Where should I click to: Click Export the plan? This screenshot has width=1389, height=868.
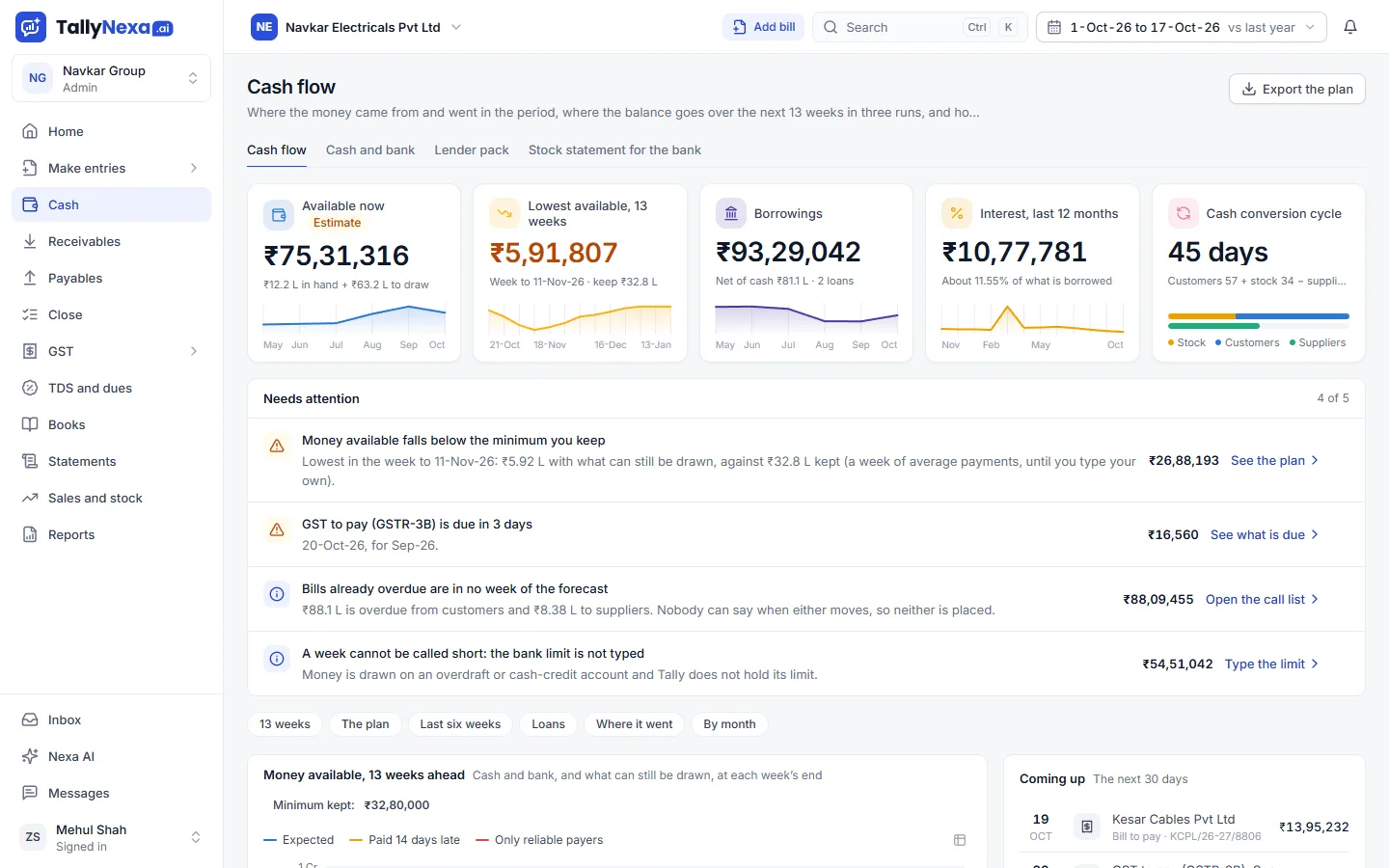tap(1297, 89)
